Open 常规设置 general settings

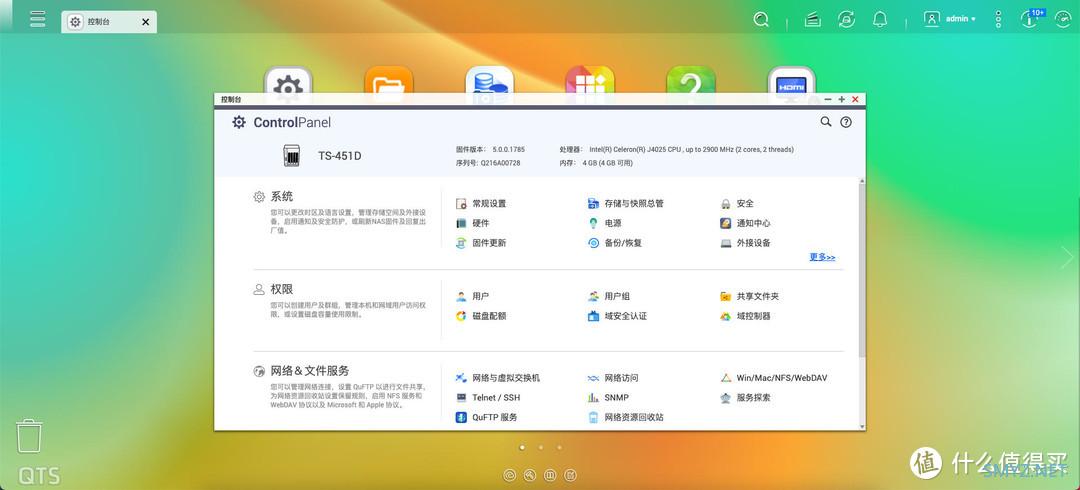[481, 203]
